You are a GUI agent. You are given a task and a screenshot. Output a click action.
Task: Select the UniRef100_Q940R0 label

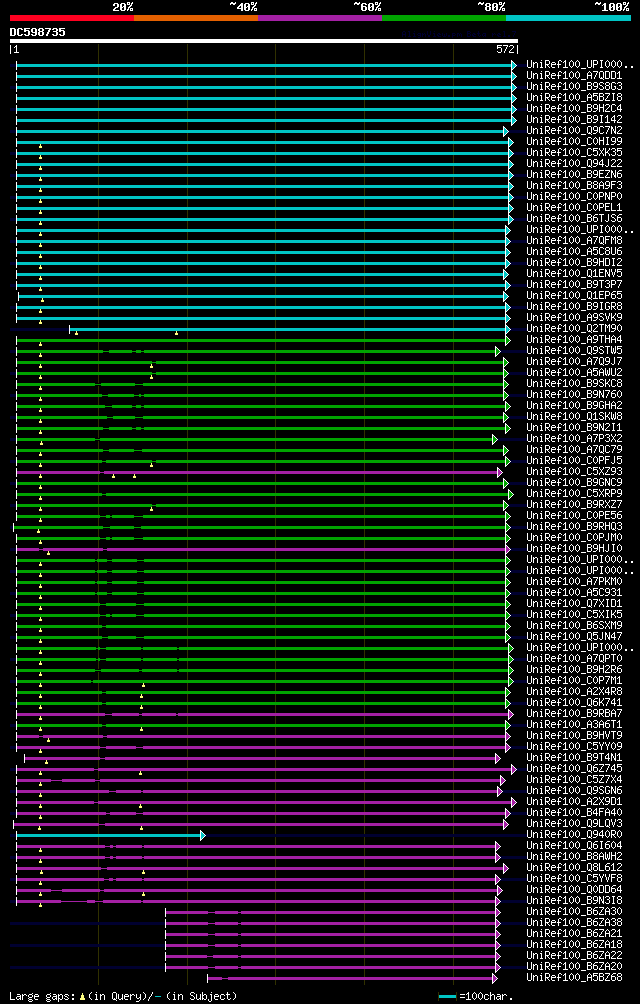pyautogui.click(x=574, y=835)
